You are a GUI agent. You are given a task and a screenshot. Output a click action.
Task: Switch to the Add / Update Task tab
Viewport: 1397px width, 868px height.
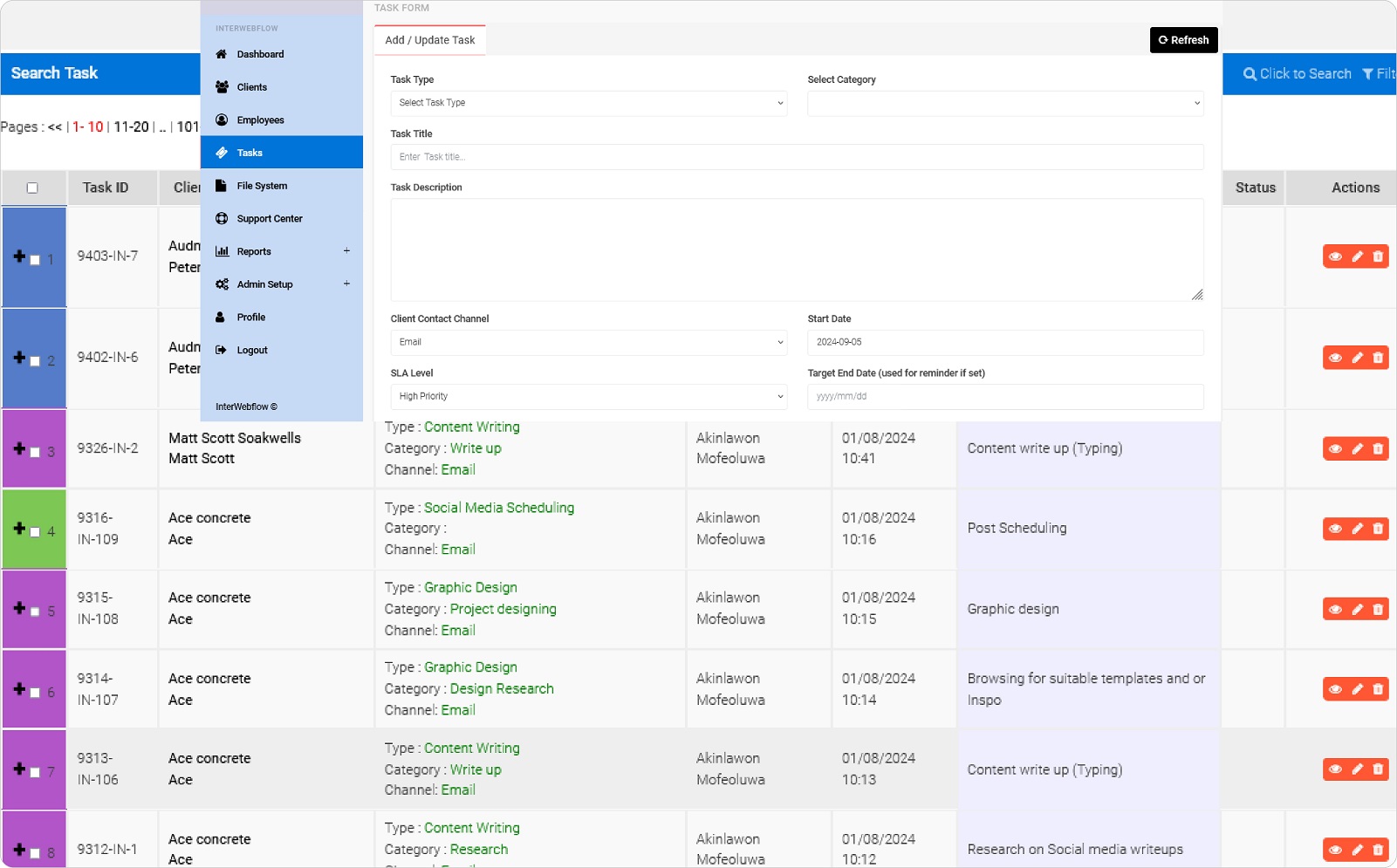(429, 39)
